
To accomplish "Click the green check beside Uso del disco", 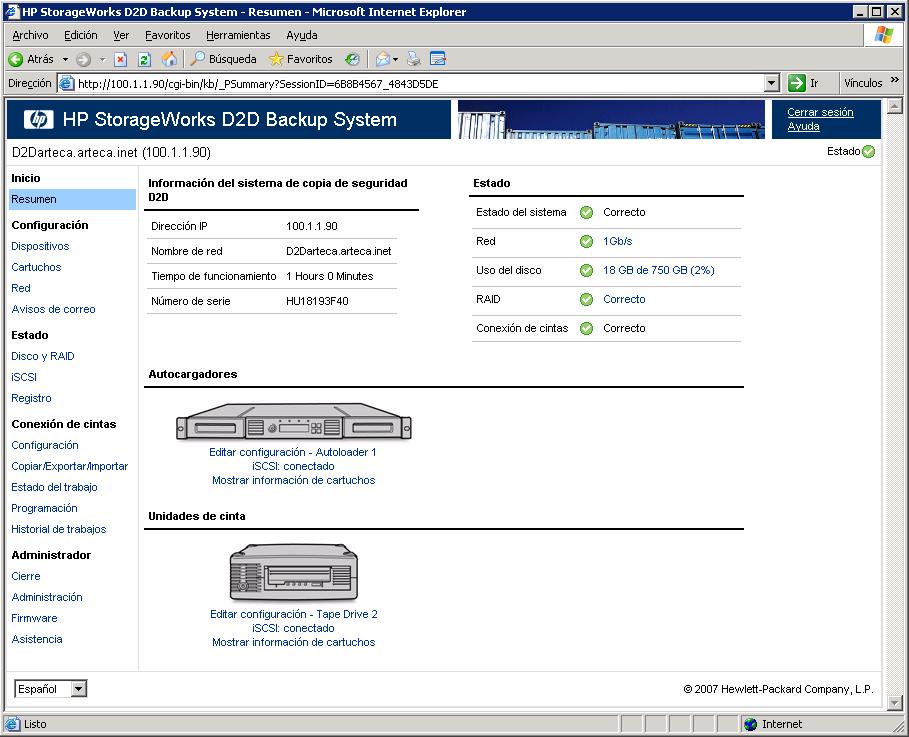I will [587, 270].
